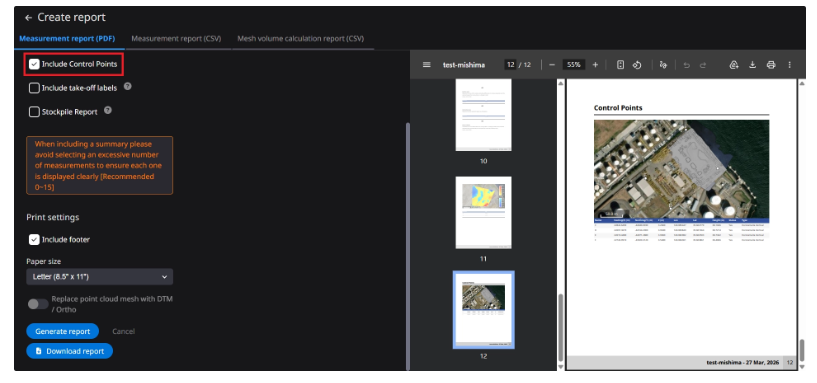Toggle Replace point cloud mesh with DTM
Screen dimensions: 817x383
point(38,304)
